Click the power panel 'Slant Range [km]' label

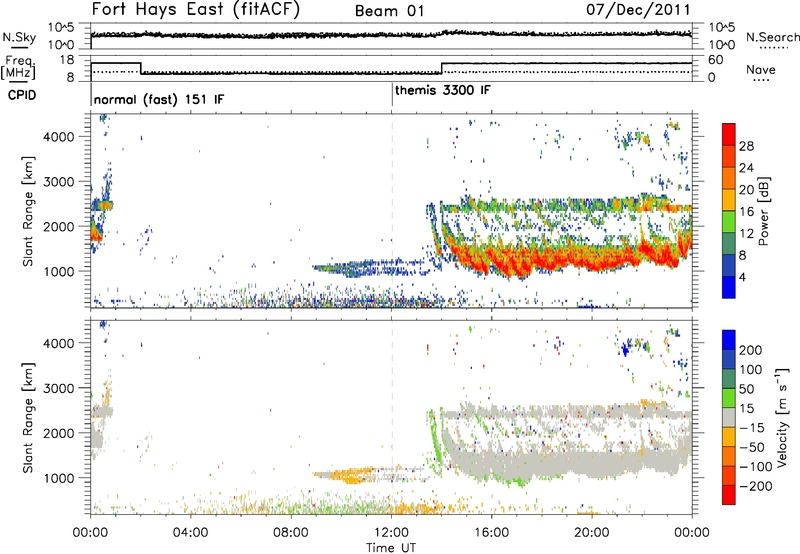(28, 211)
